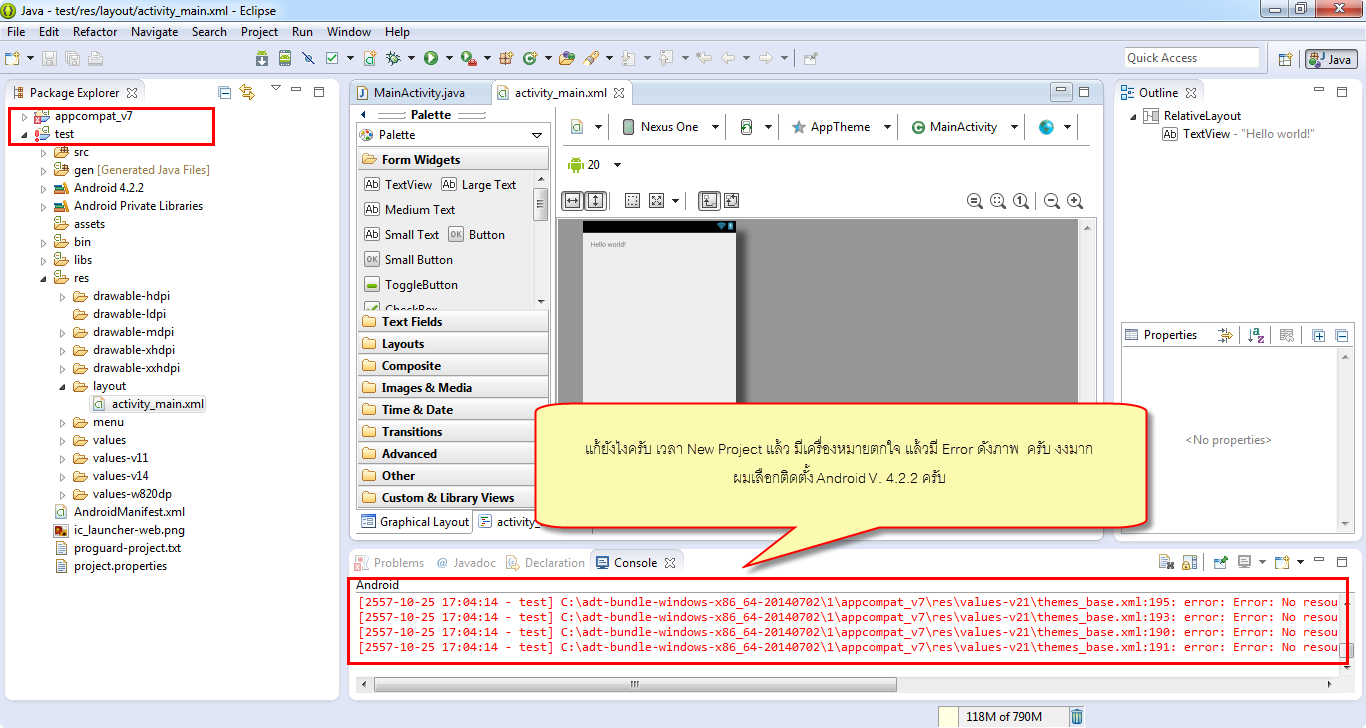1366x728 pixels.
Task: Emulate real size on canvas
Action: point(975,201)
